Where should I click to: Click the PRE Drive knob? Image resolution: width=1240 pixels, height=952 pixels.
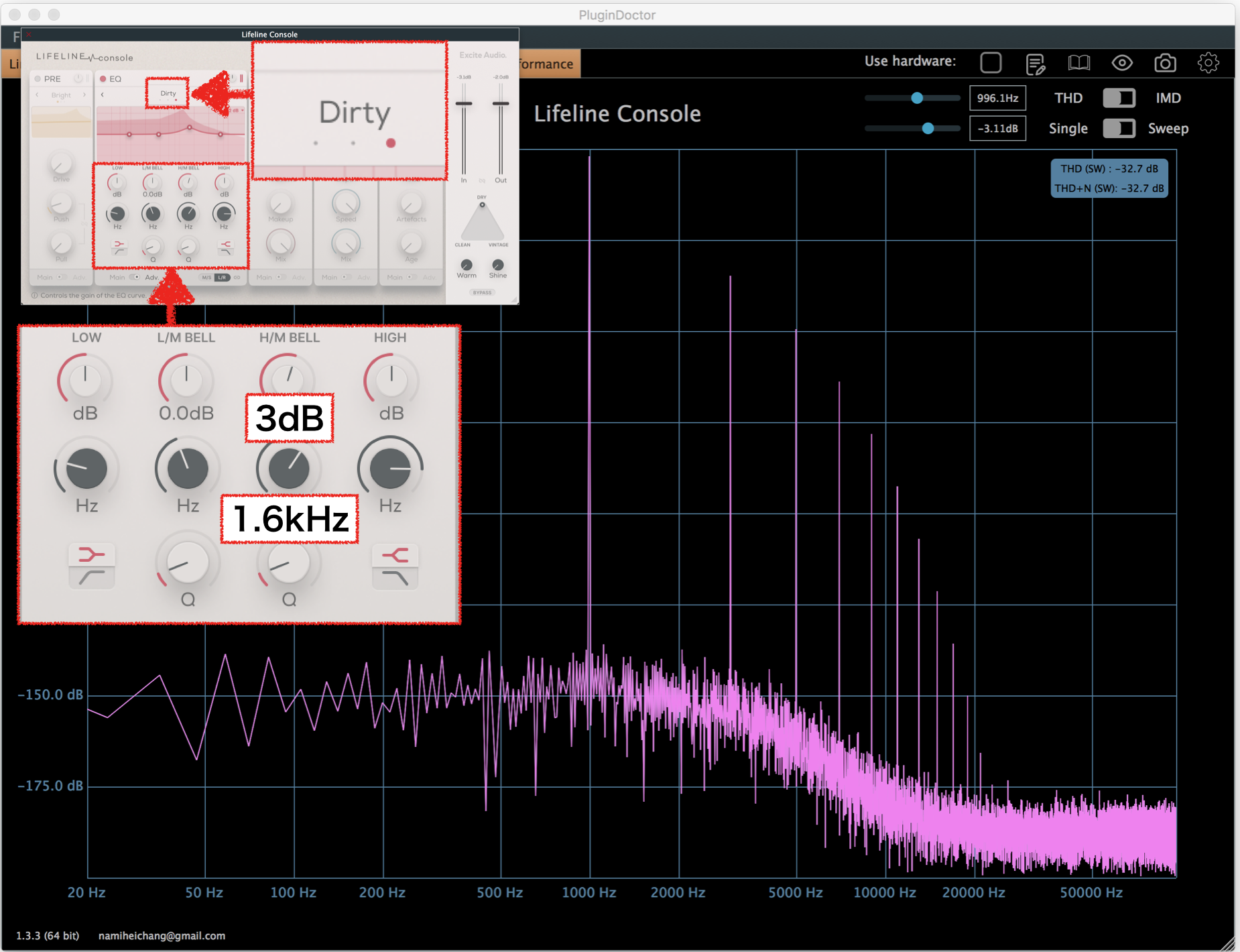[61, 163]
